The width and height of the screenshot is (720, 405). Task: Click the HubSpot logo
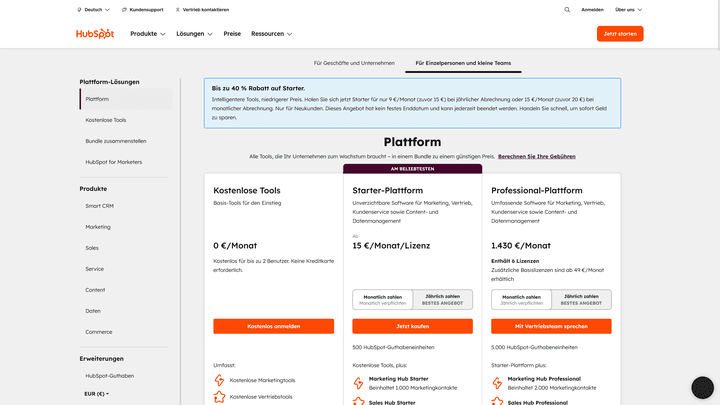tap(95, 34)
